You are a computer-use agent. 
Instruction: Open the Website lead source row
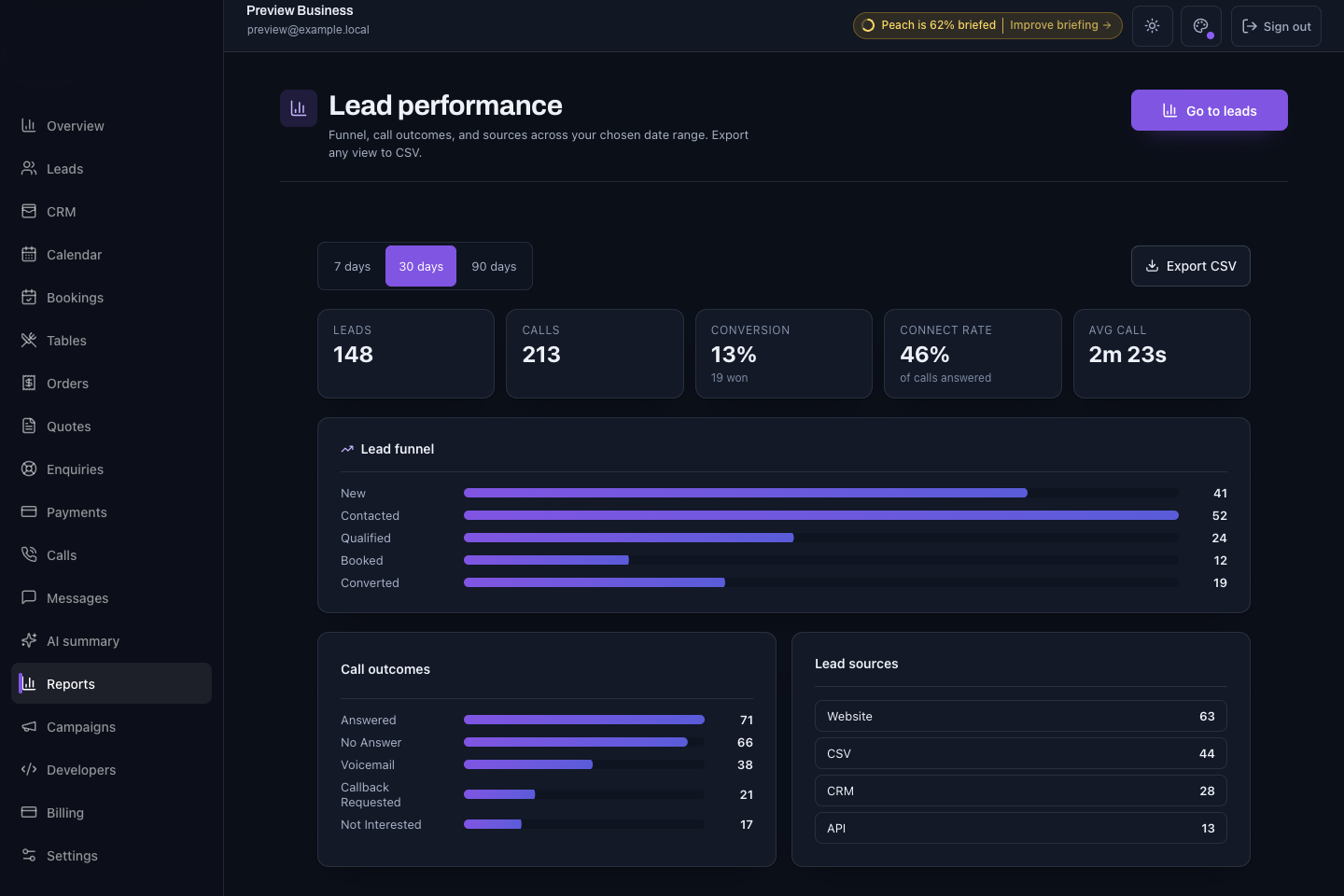pos(1021,716)
